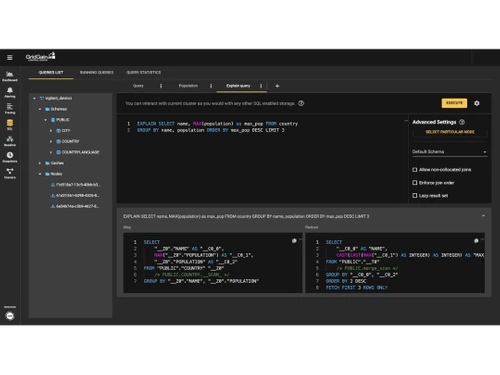This screenshot has width=500, height=375.
Task: Open the Baseline sidebar section
Action: point(10,141)
